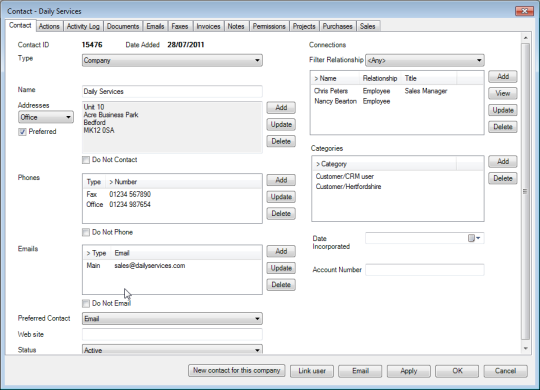Open the Invoices tab
The height and width of the screenshot is (390, 540).
pos(208,27)
